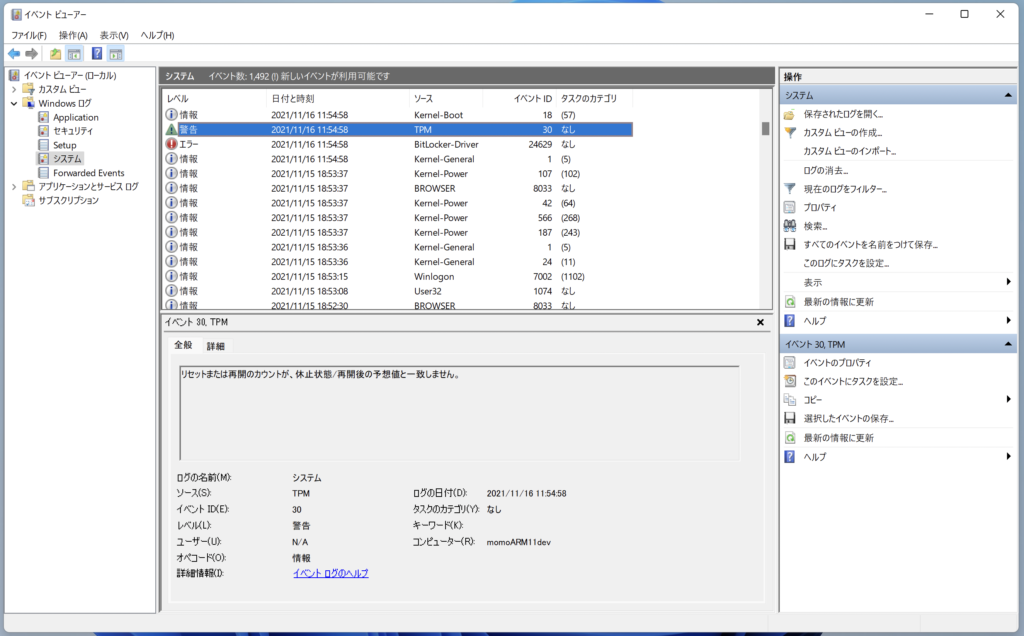Sort by the レベル column header

[214, 99]
